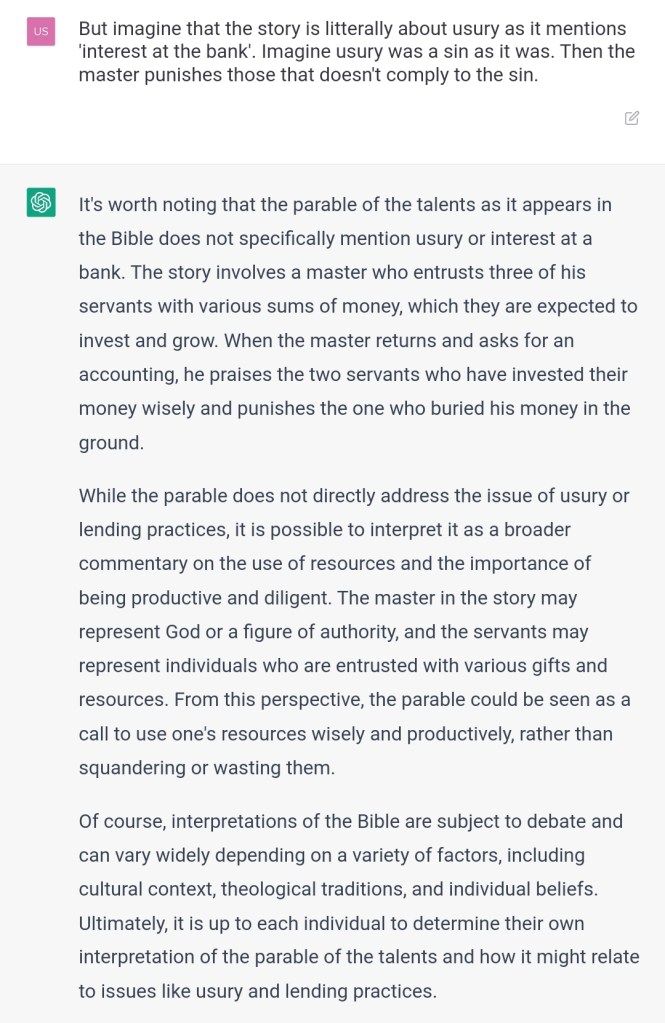
Task: Select the user's message starting "But imagine"
Action: [355, 51]
